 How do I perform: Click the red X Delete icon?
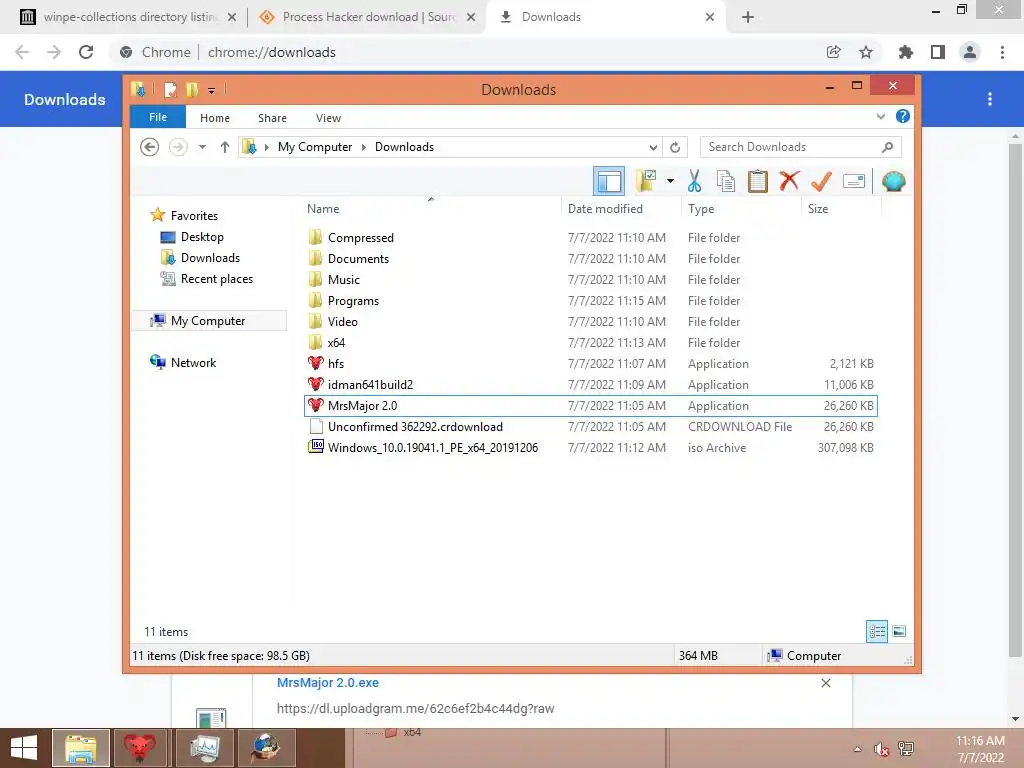pyautogui.click(x=789, y=181)
